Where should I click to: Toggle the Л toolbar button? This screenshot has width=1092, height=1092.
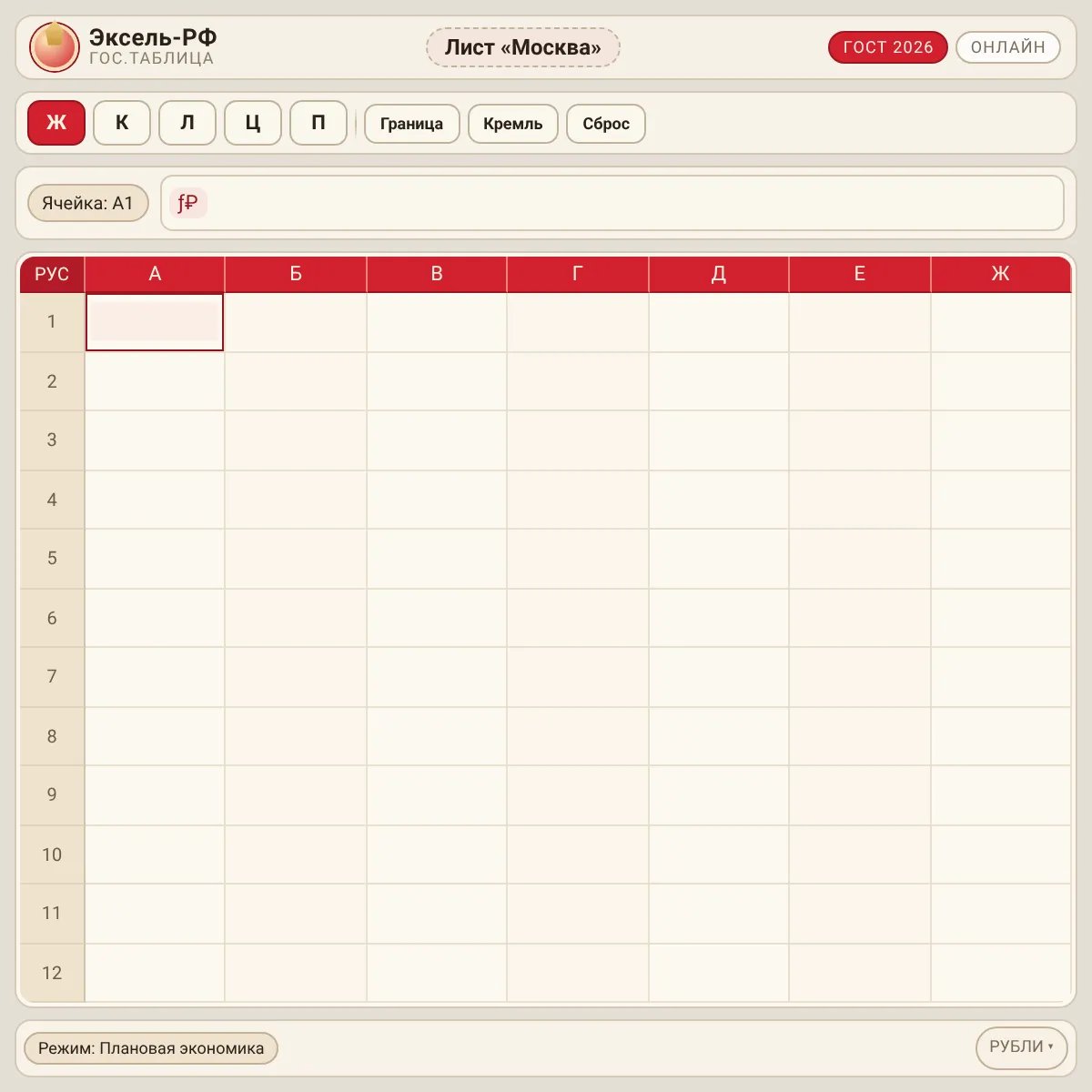(187, 123)
